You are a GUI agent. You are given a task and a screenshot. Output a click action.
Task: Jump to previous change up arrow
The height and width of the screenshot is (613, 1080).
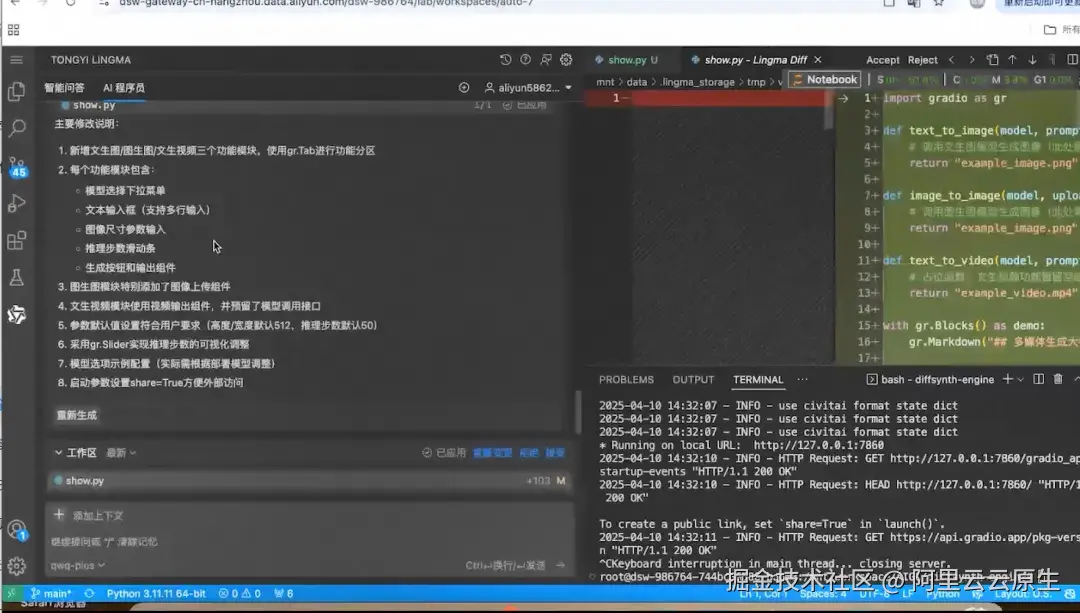(1012, 60)
